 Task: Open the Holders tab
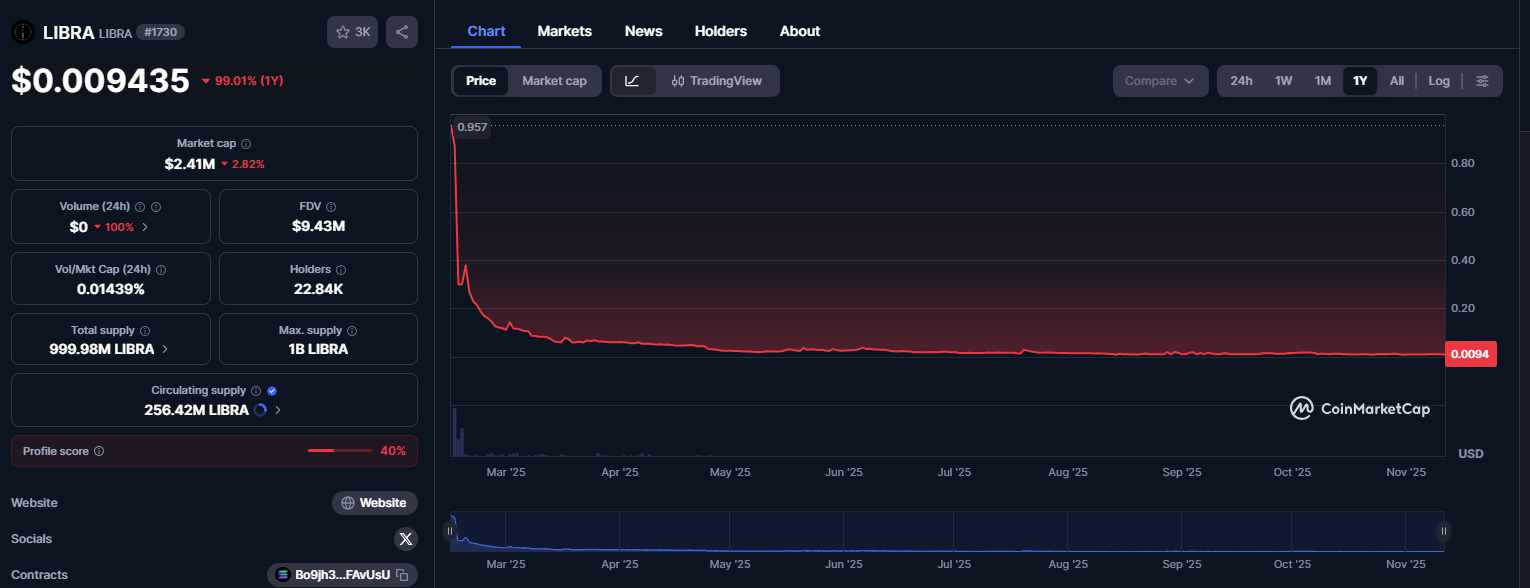point(721,31)
